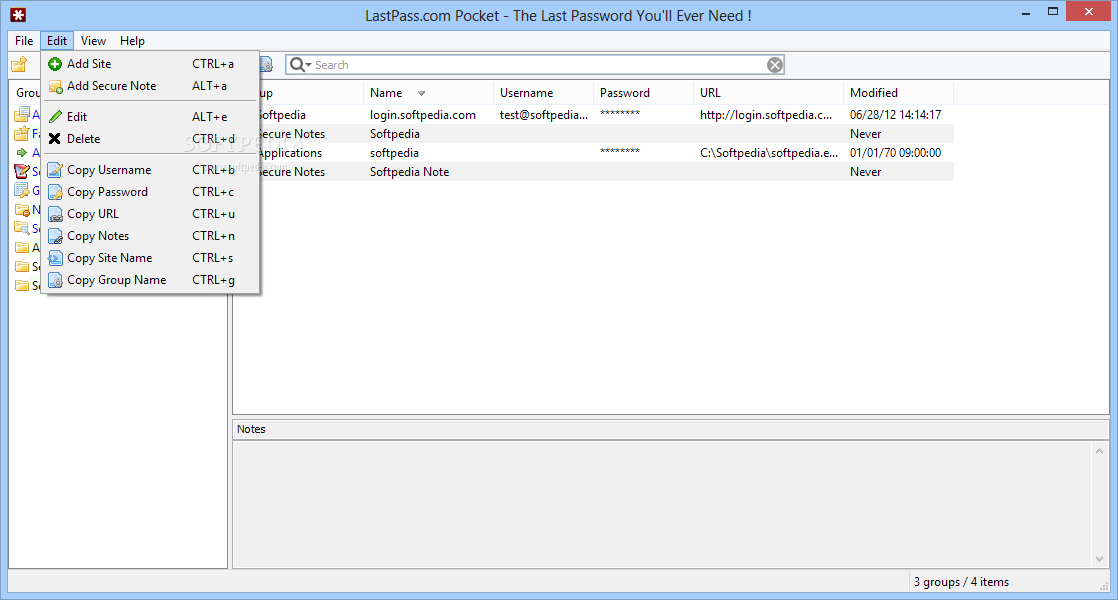Click the Copy Group Name gear icon
1118x600 pixels.
(x=55, y=281)
